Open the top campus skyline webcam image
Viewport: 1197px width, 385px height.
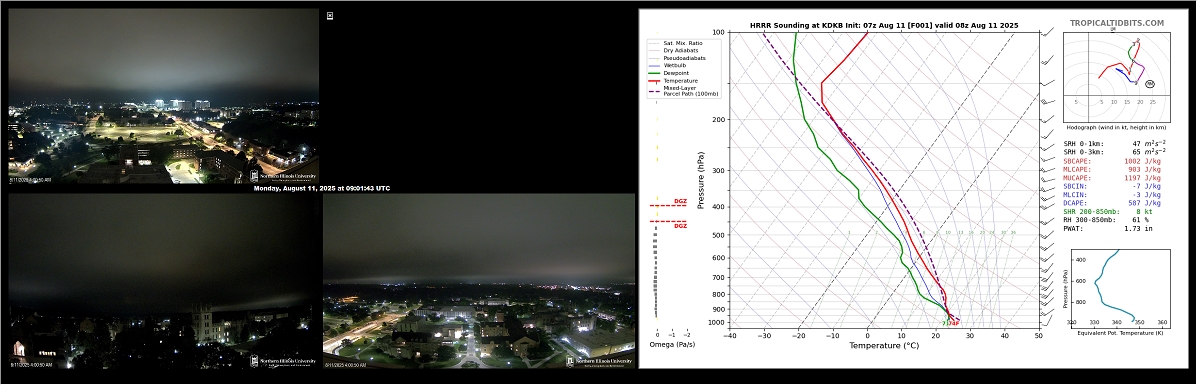[163, 95]
